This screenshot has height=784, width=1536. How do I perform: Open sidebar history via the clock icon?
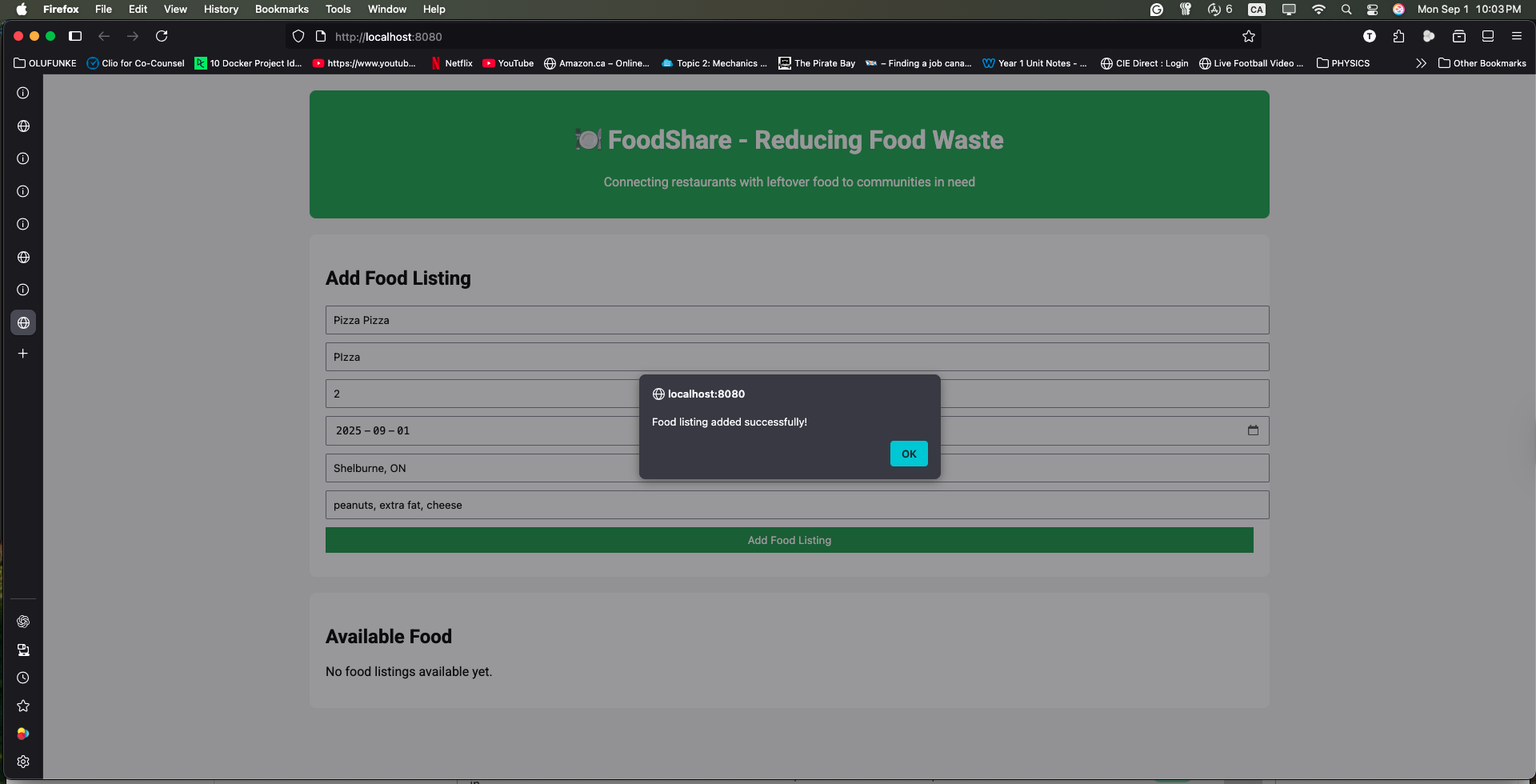coord(23,678)
